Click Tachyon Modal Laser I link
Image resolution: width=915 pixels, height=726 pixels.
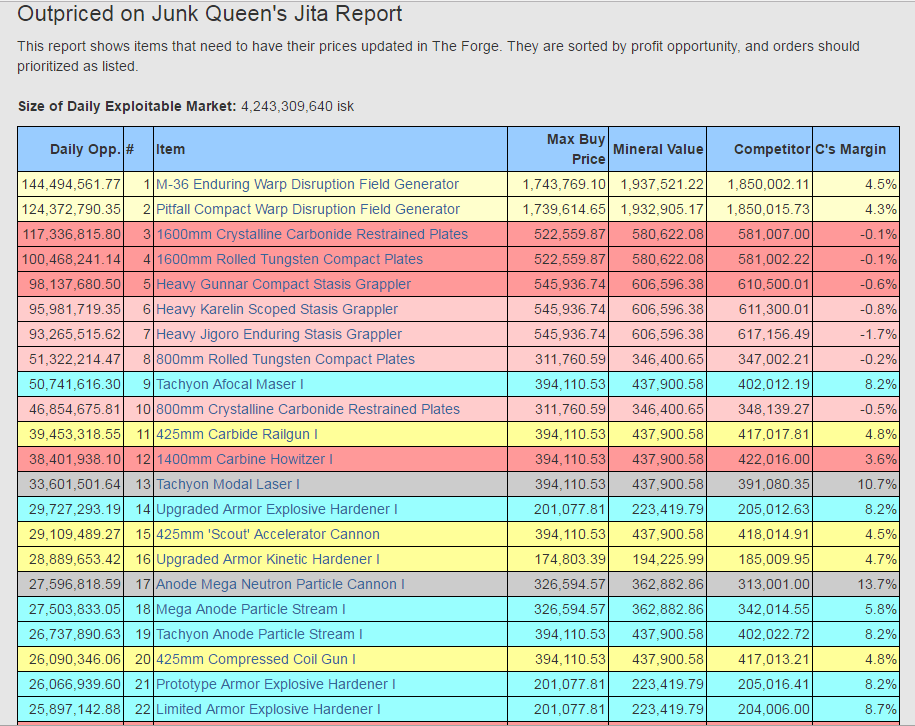pyautogui.click(x=228, y=484)
